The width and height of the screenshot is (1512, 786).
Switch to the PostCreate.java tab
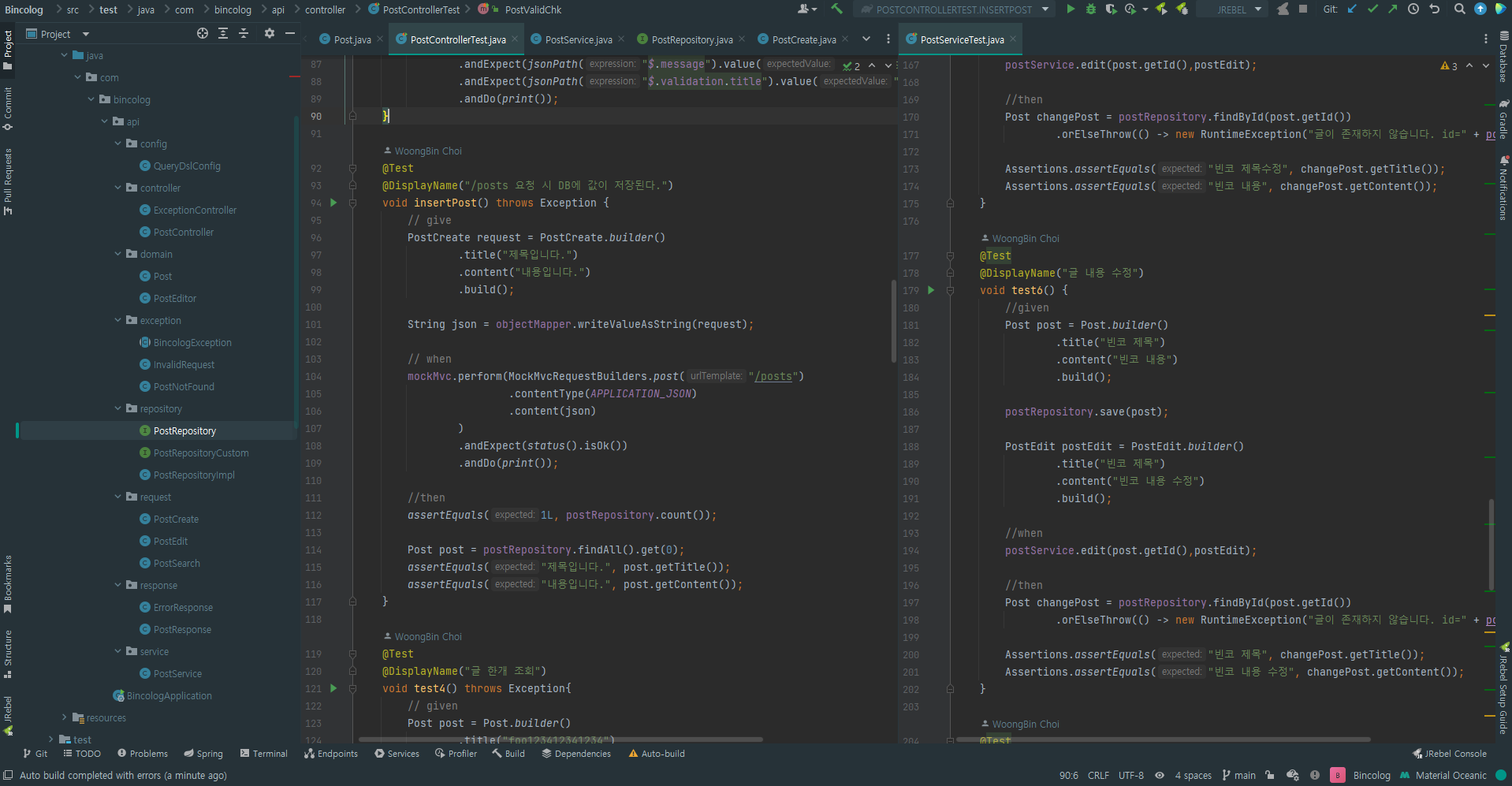[803, 39]
